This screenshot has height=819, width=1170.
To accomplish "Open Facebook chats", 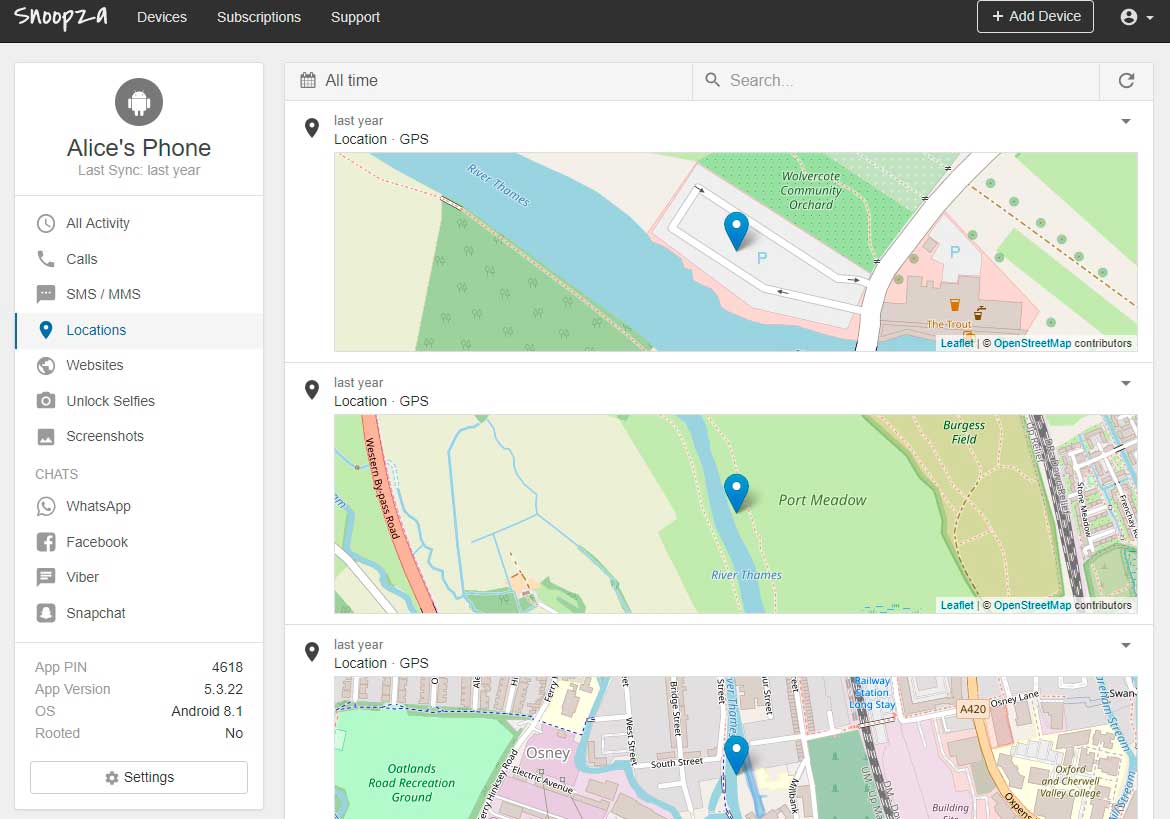I will coord(139,542).
